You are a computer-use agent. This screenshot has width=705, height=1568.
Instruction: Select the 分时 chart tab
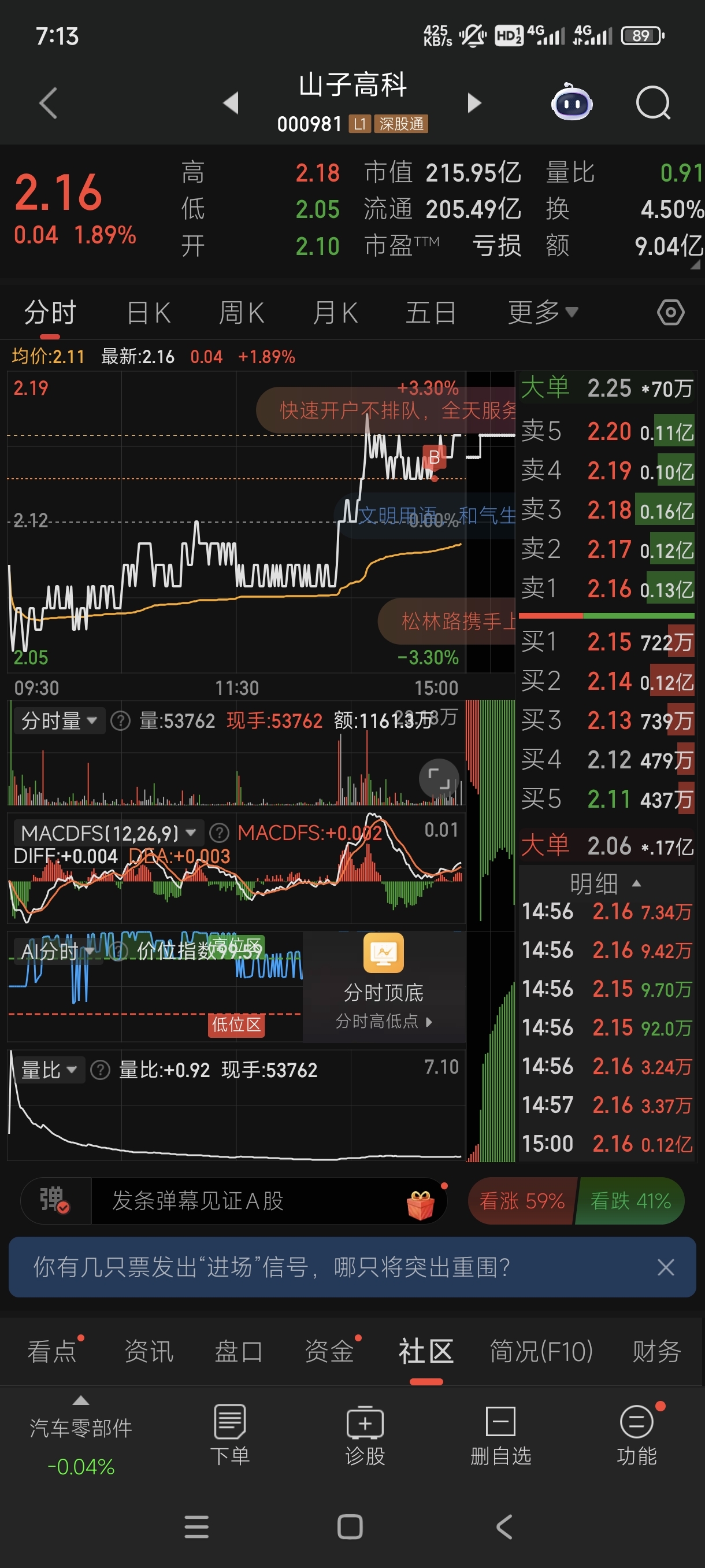(x=50, y=312)
